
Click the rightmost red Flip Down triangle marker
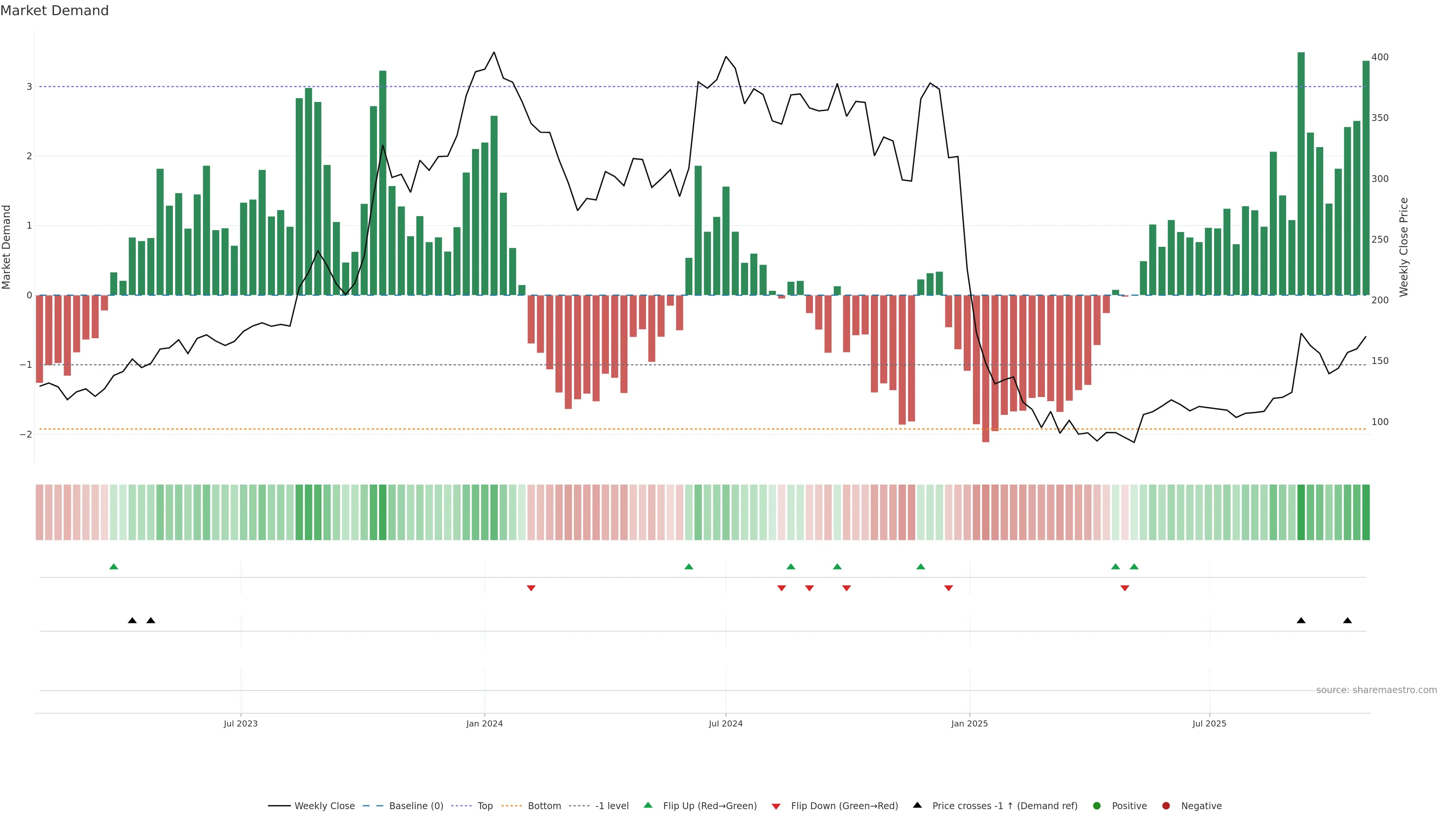(x=1125, y=588)
